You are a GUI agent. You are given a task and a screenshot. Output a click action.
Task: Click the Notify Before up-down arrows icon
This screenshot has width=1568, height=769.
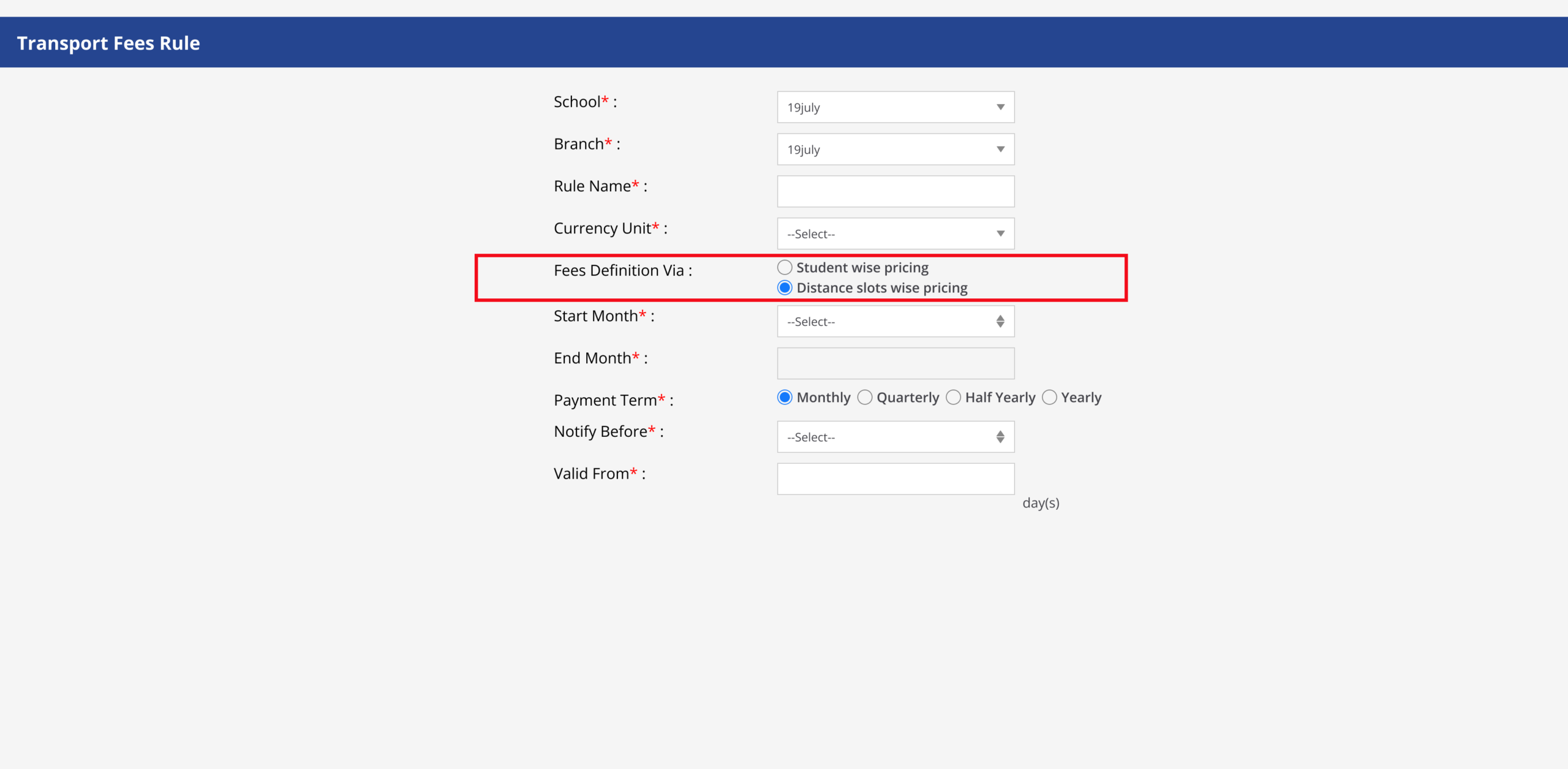point(1000,437)
